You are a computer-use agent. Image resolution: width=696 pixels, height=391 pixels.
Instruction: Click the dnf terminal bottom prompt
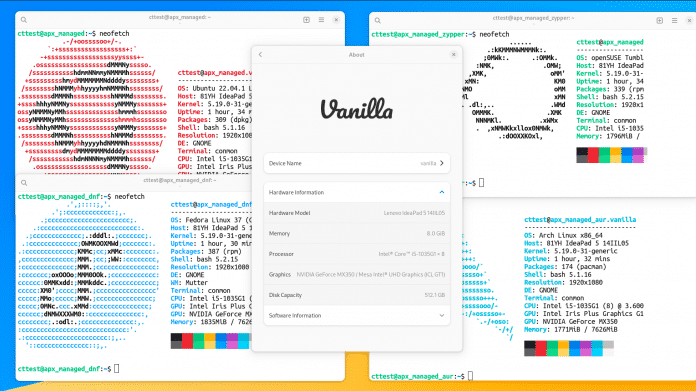pos(68,368)
